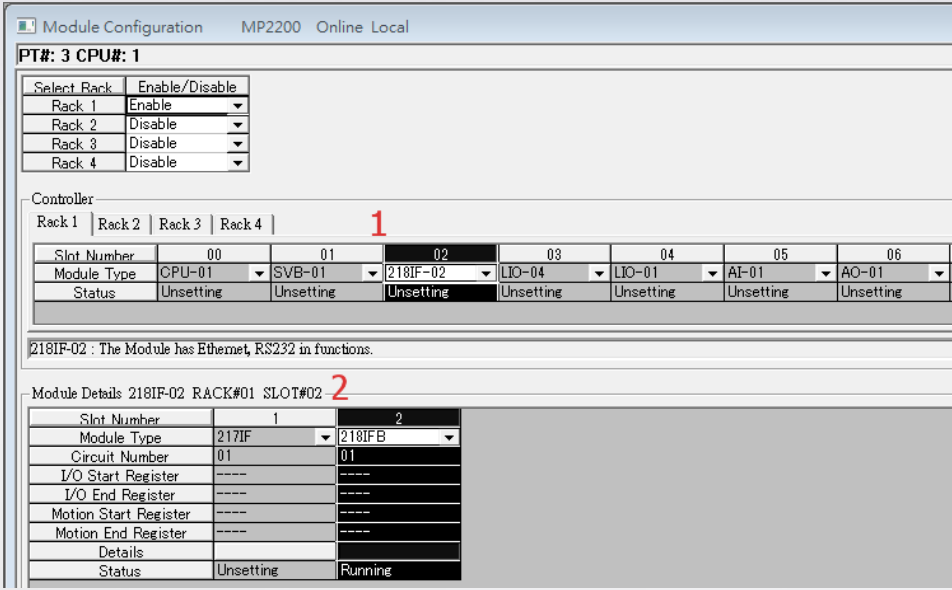
Task: Click the 218IF-02 module description text
Action: click(201, 349)
